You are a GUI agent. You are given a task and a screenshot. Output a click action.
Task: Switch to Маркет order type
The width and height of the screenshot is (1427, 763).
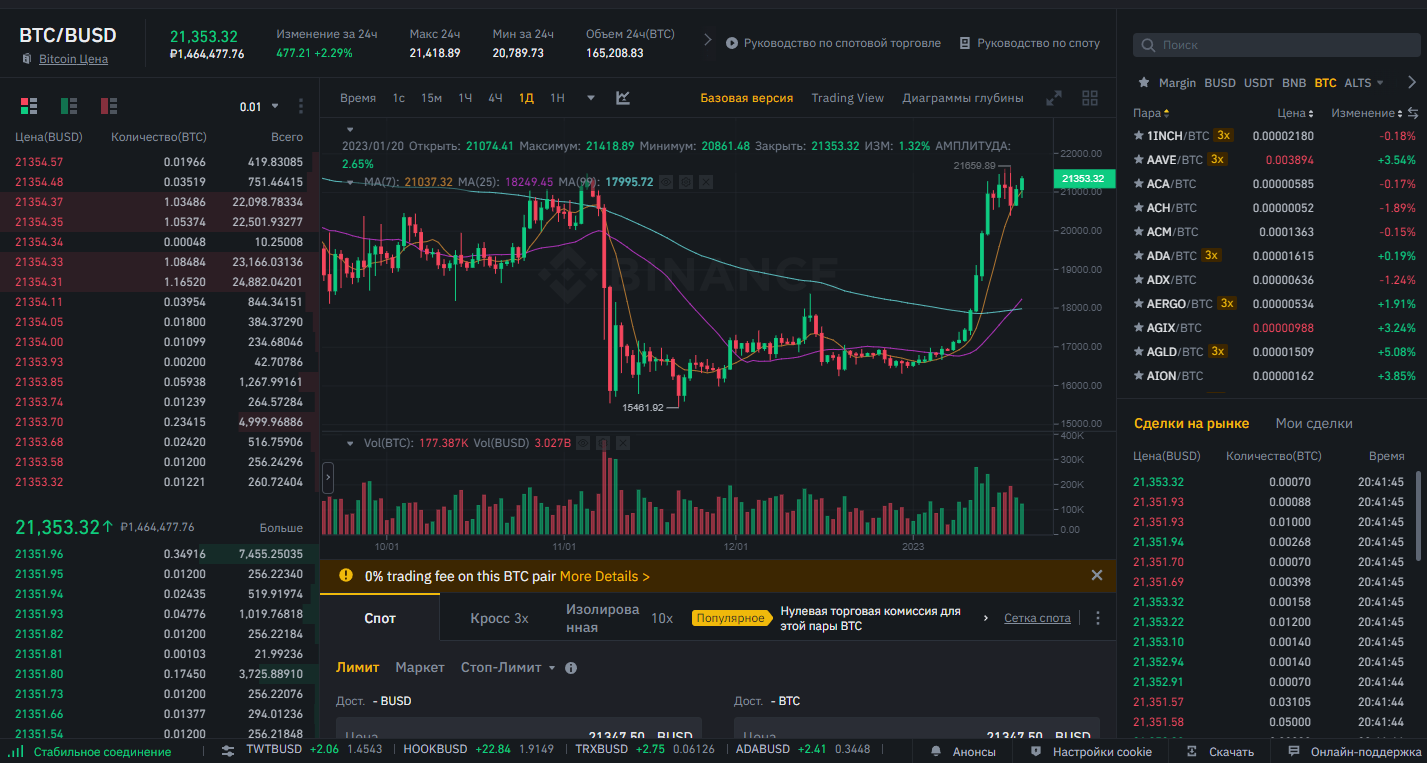tap(420, 667)
